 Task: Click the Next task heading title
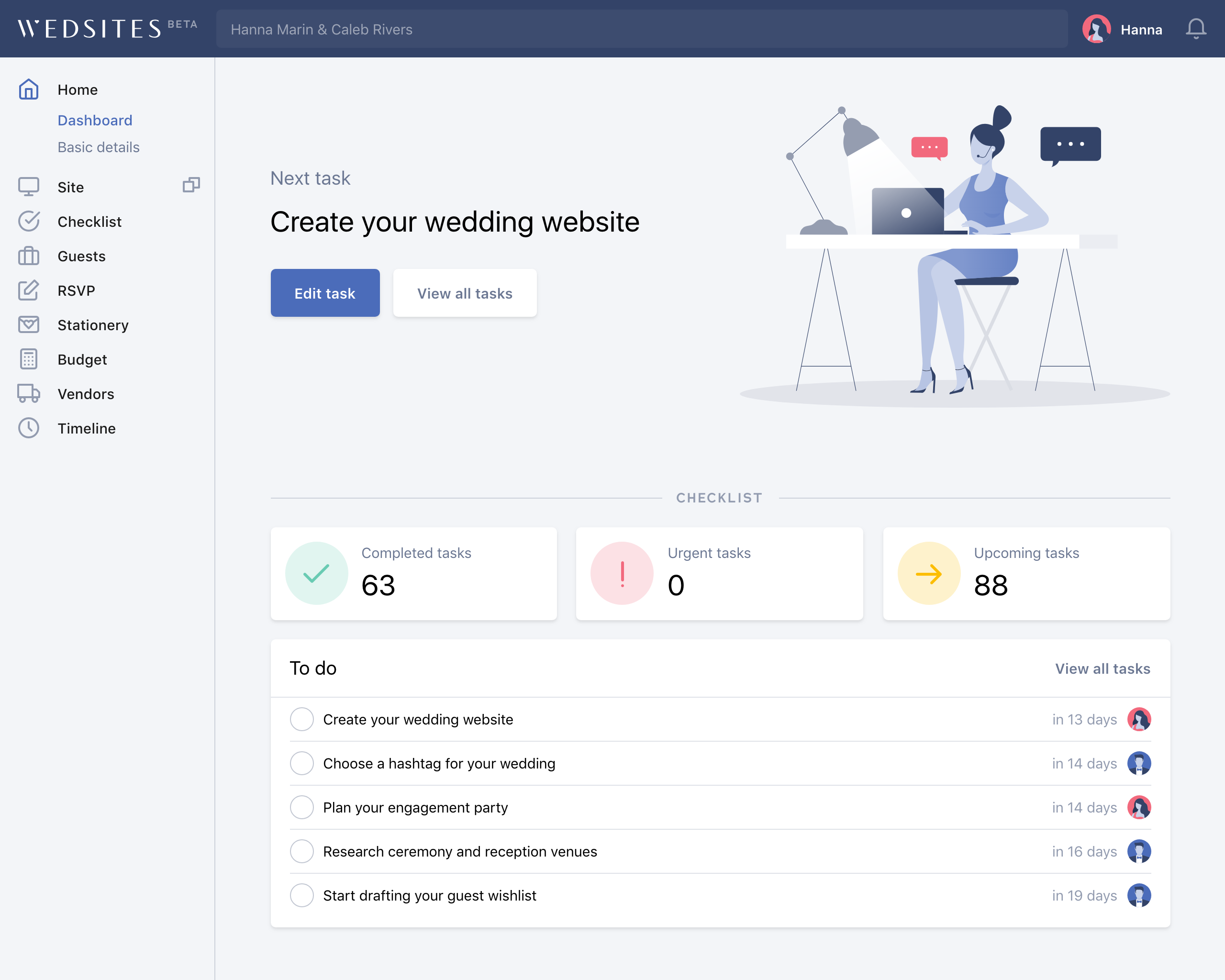(455, 222)
